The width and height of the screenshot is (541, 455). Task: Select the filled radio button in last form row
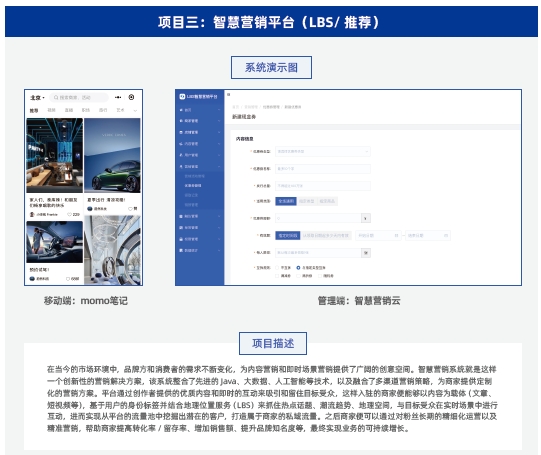coord(298,267)
